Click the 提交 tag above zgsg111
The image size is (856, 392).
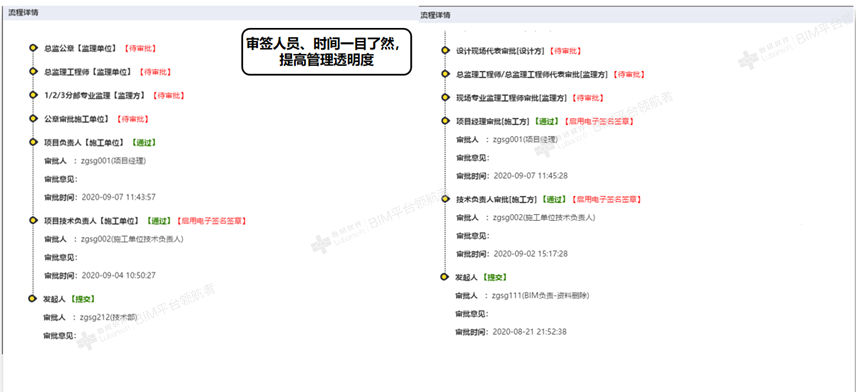495,277
